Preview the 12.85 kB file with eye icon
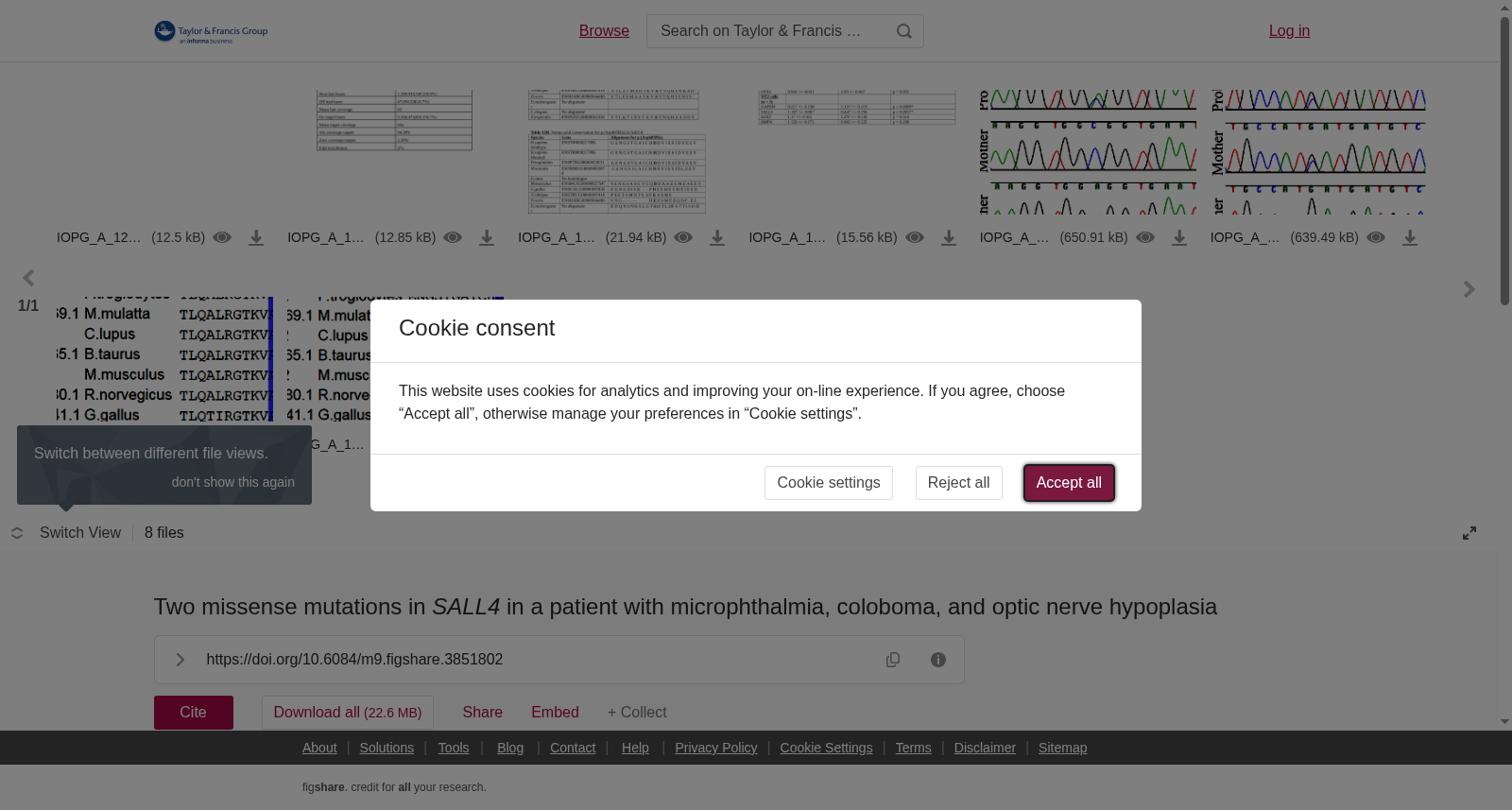This screenshot has width=1512, height=810. click(x=453, y=237)
